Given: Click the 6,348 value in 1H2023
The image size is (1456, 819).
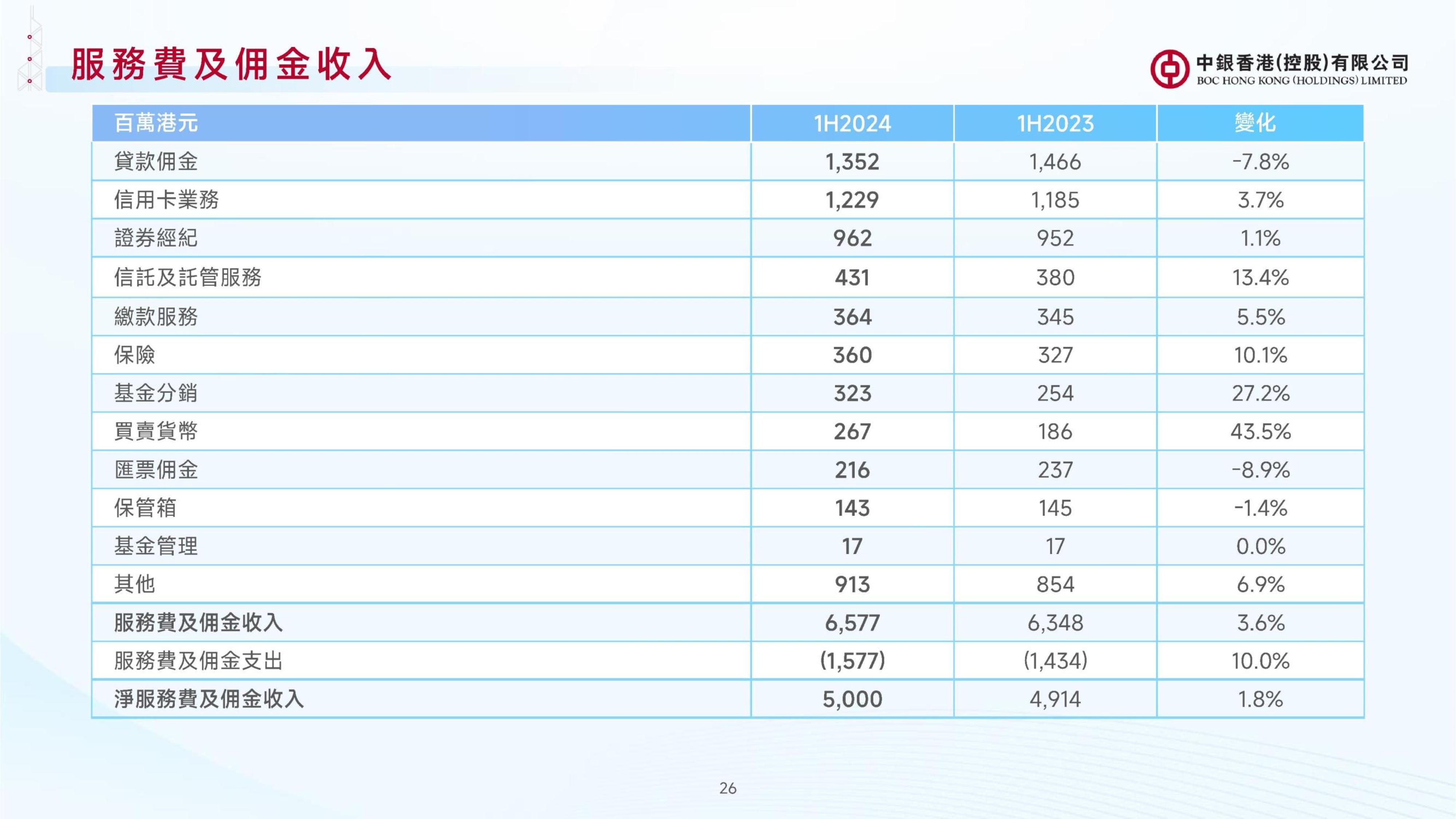Looking at the screenshot, I should (1055, 624).
